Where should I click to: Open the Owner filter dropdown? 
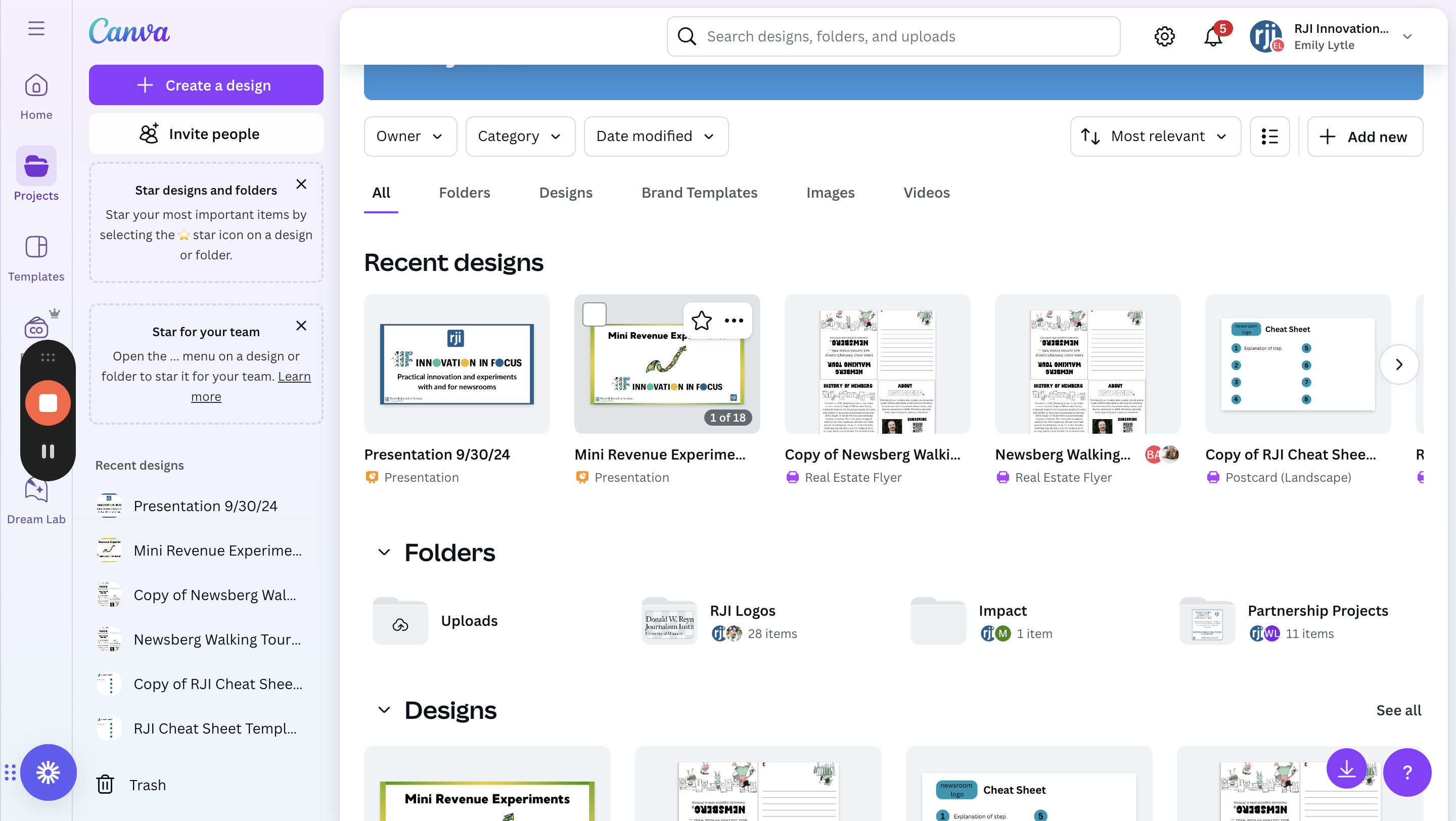point(411,136)
